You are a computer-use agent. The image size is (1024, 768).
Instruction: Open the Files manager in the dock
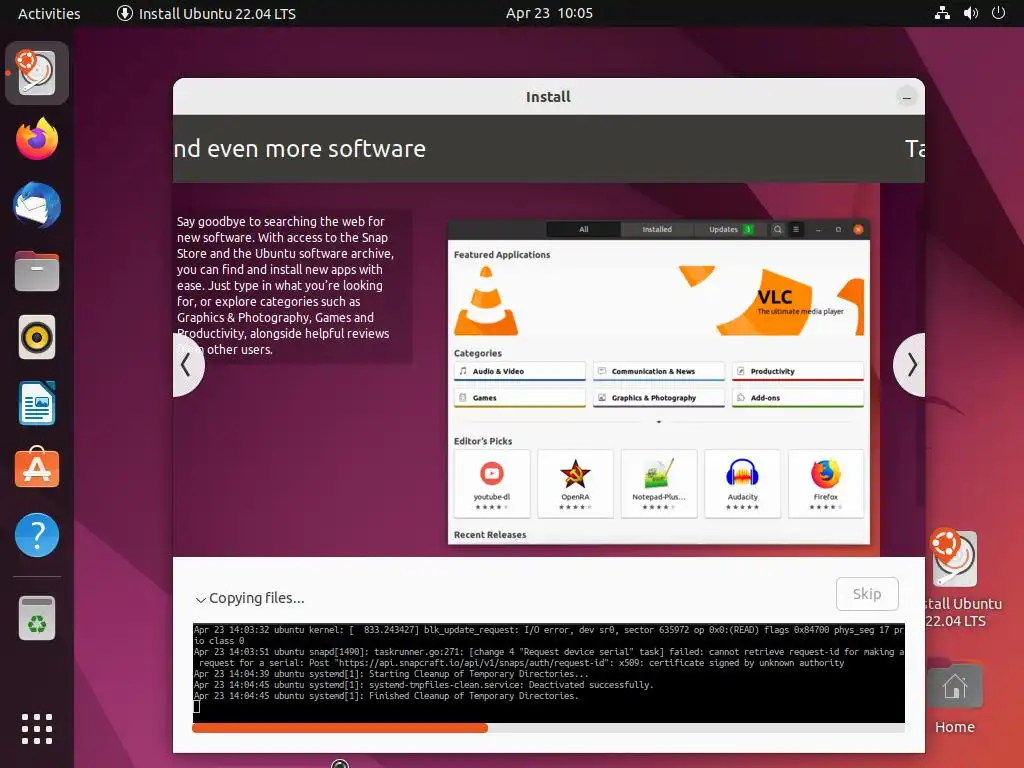pos(37,270)
